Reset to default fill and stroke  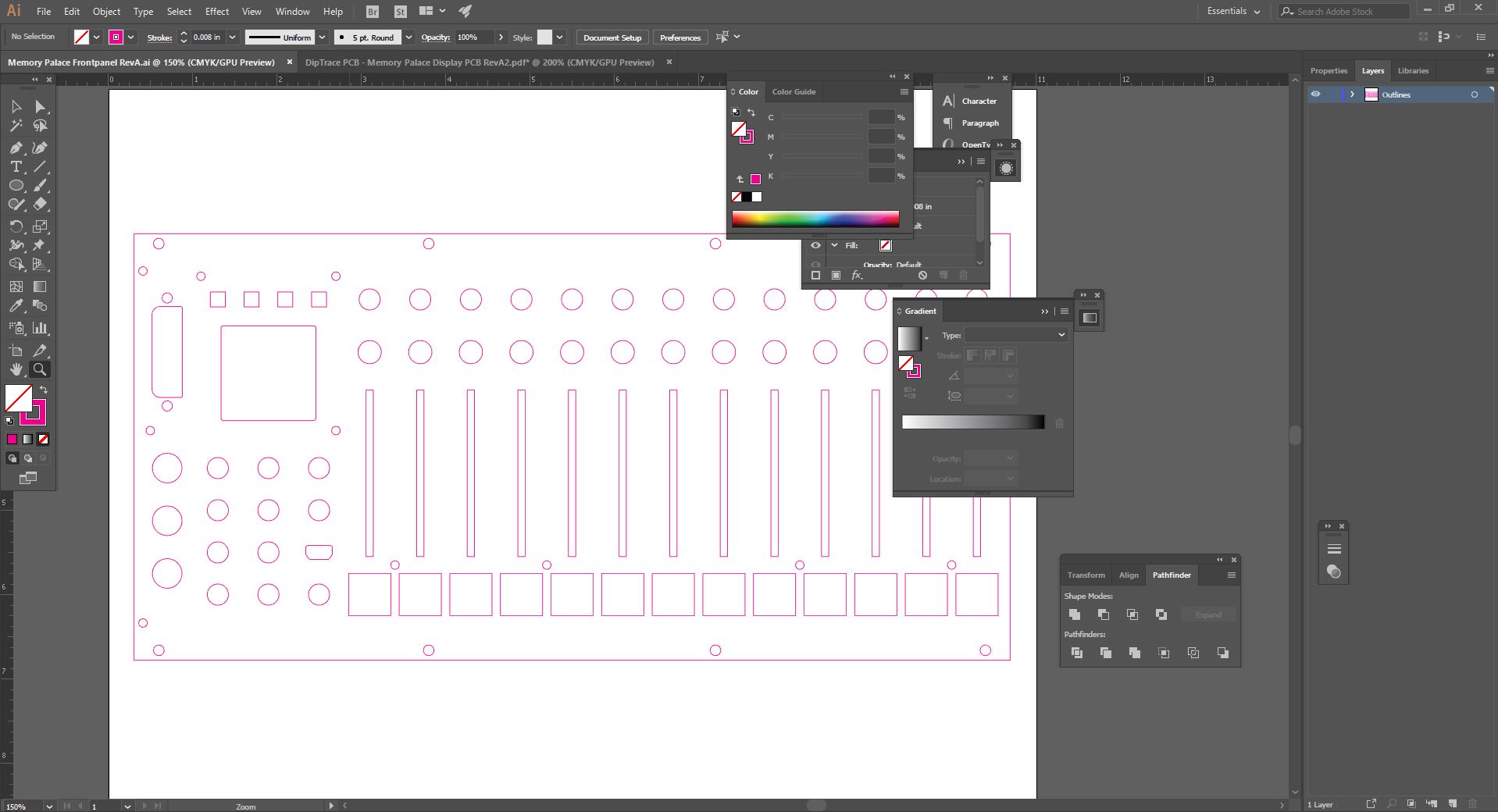click(9, 421)
